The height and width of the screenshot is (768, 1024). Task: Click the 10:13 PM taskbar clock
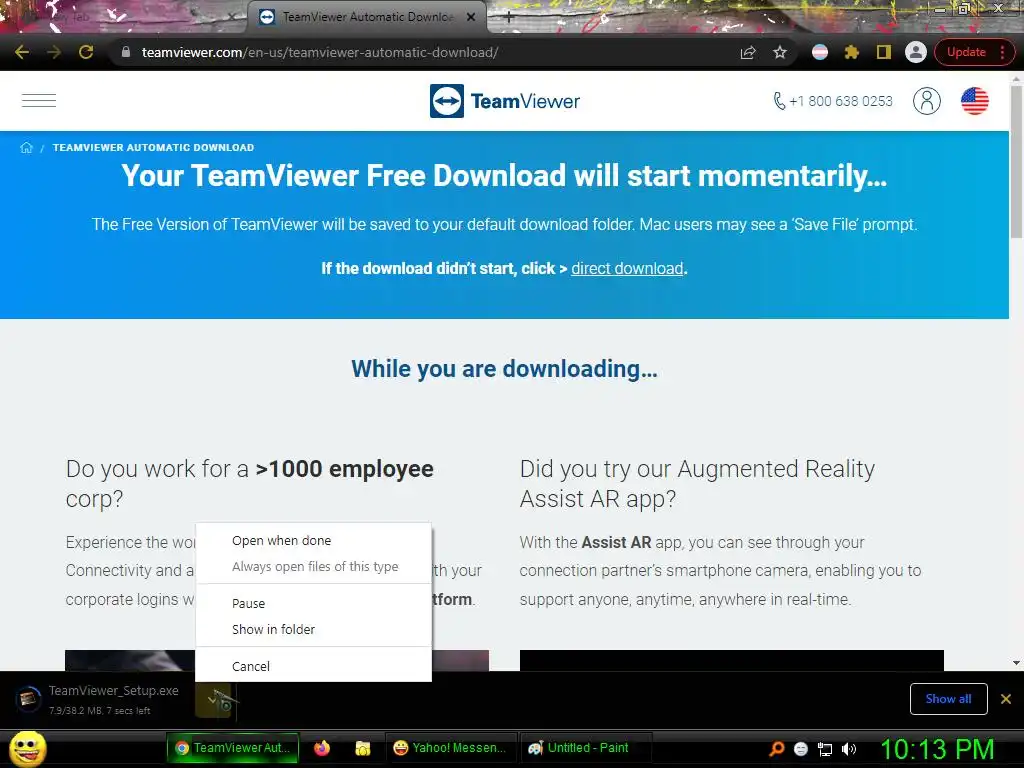(x=938, y=749)
